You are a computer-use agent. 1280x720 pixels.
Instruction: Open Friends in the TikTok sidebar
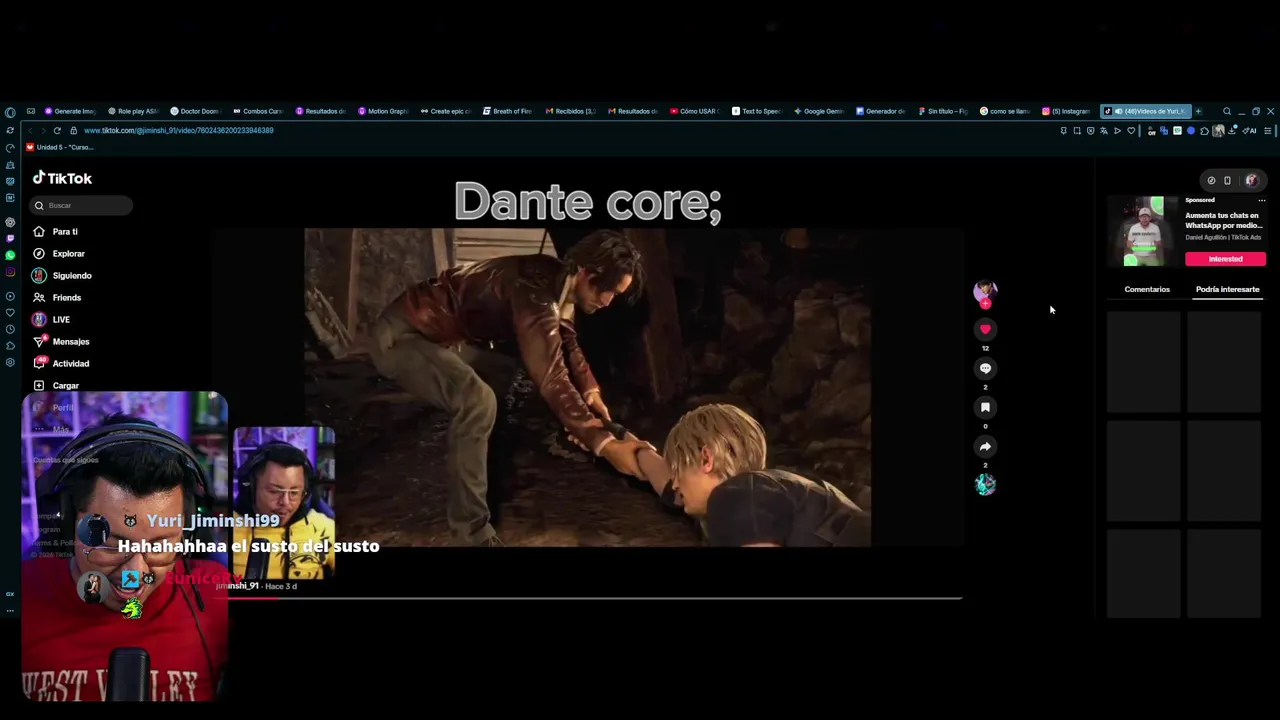57,298
